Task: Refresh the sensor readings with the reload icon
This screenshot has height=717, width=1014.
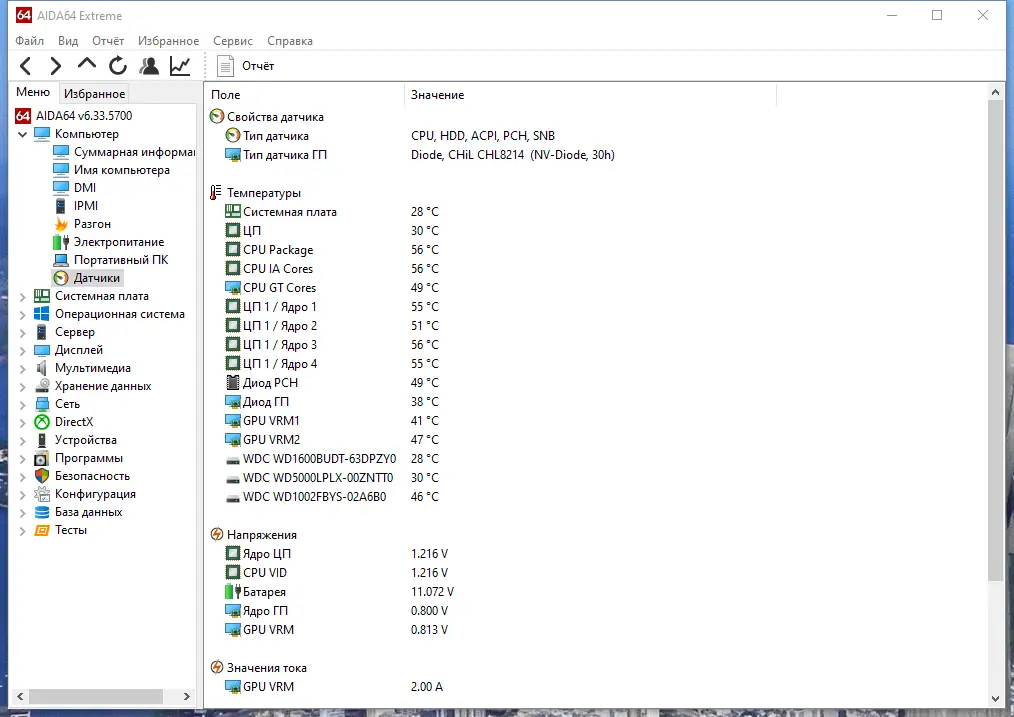Action: pyautogui.click(x=118, y=65)
